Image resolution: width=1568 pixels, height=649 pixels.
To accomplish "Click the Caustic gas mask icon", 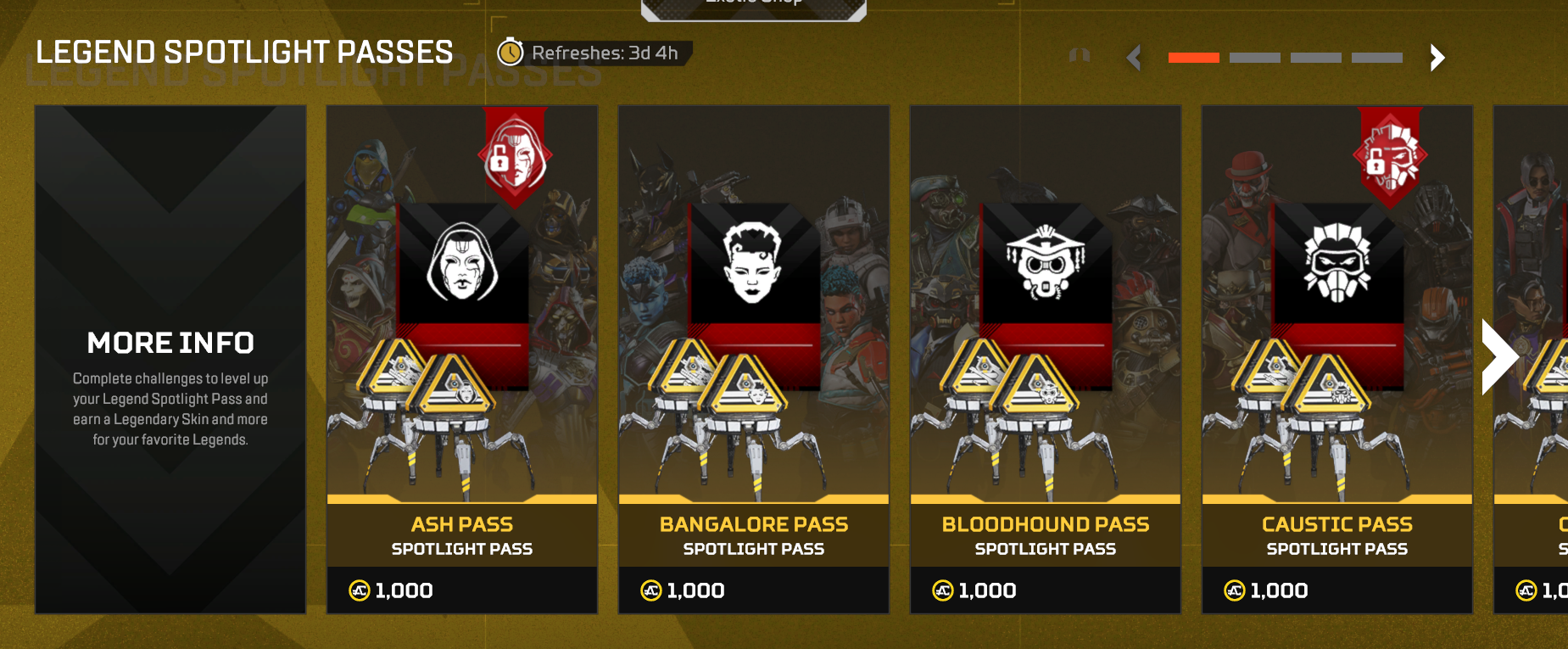I will (x=1337, y=262).
